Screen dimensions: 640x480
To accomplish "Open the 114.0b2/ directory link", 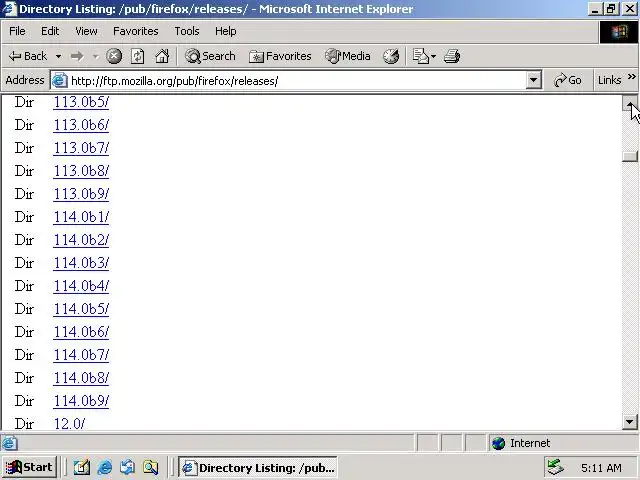I will 81,240.
